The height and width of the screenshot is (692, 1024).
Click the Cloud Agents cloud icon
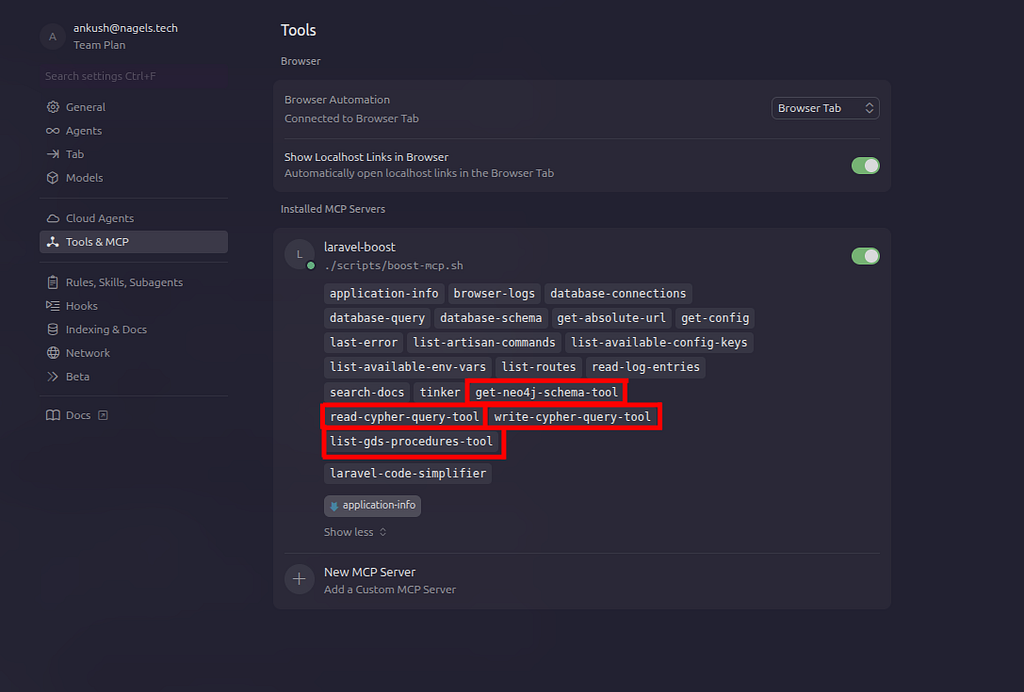pyautogui.click(x=53, y=218)
